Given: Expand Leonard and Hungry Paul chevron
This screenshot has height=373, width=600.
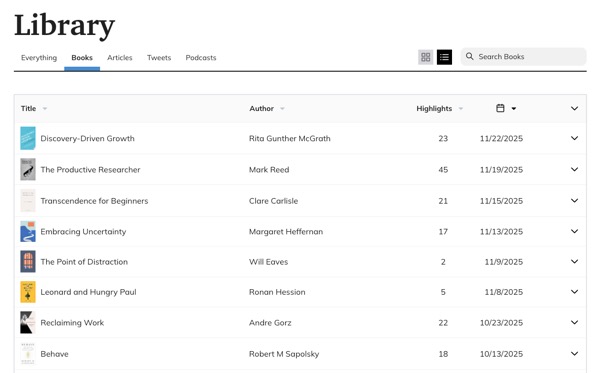Looking at the screenshot, I should pyautogui.click(x=574, y=292).
